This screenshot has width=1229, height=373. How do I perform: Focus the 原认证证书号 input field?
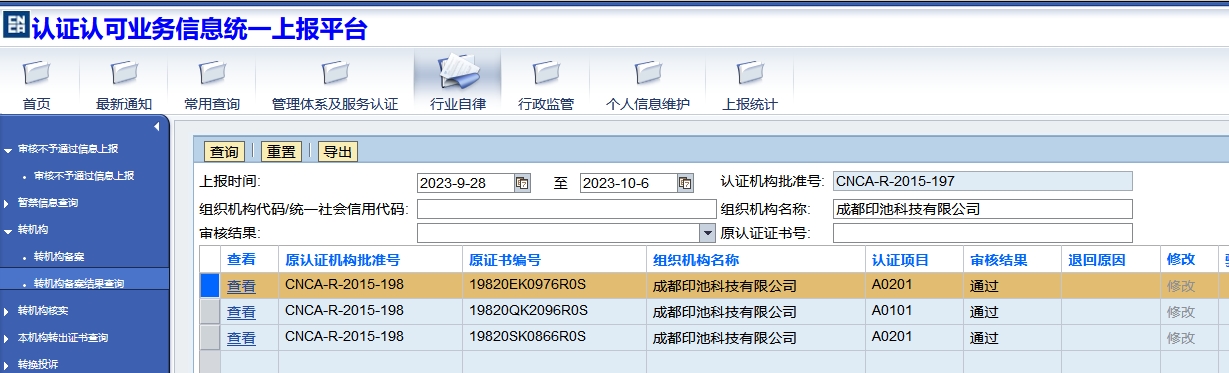point(982,233)
